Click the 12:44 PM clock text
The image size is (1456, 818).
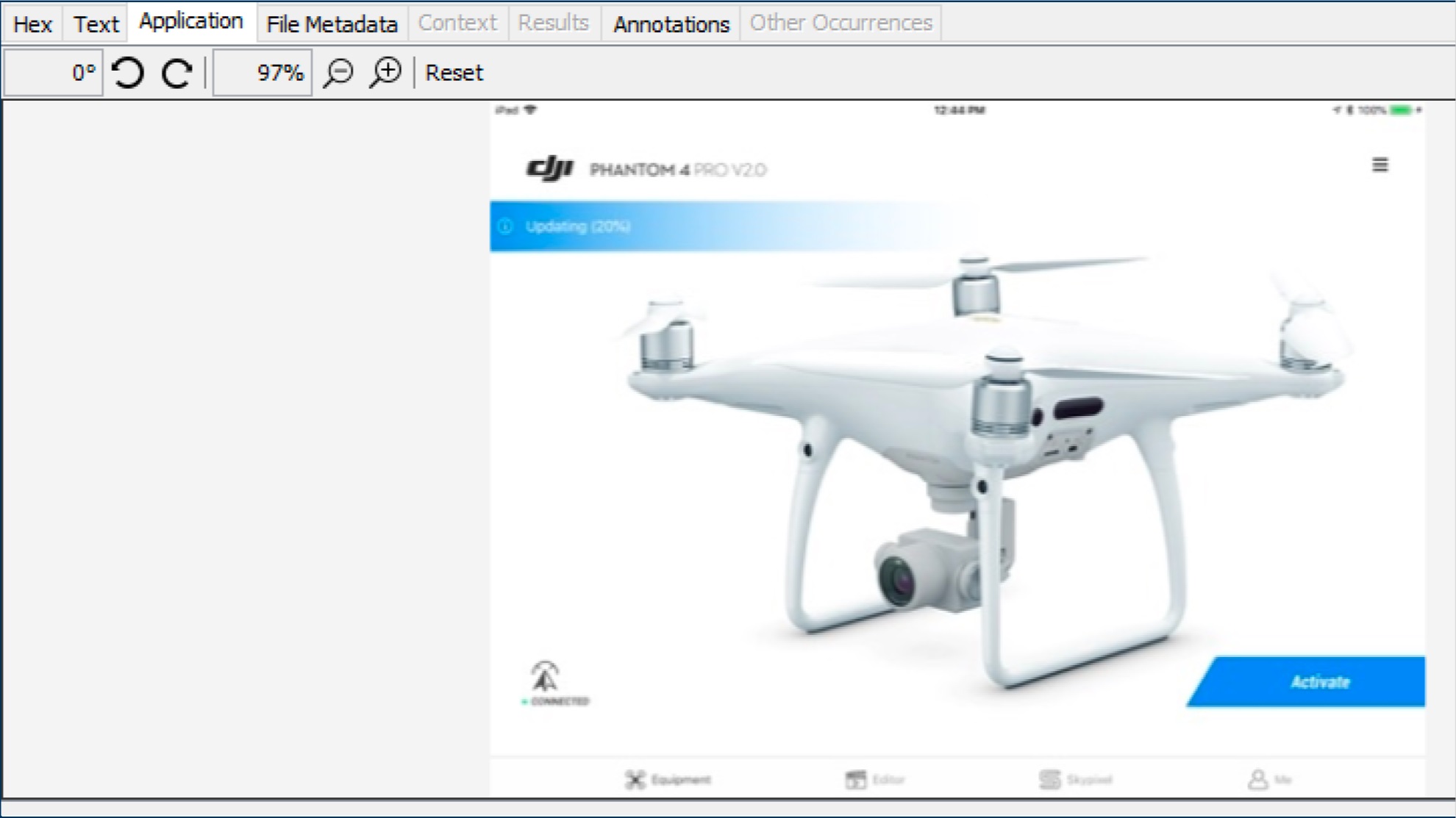click(x=960, y=110)
